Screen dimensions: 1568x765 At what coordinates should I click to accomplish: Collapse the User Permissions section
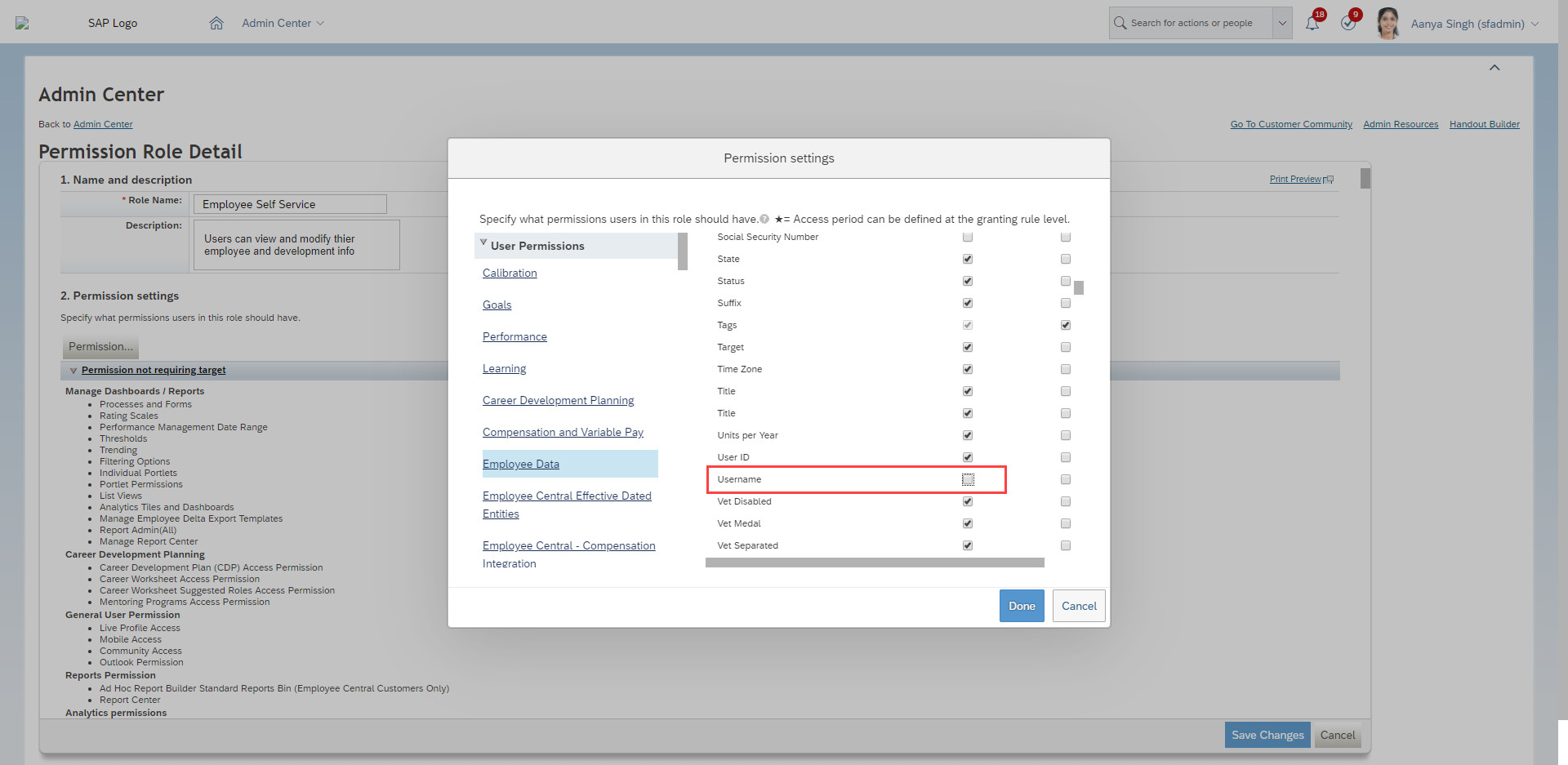483,243
